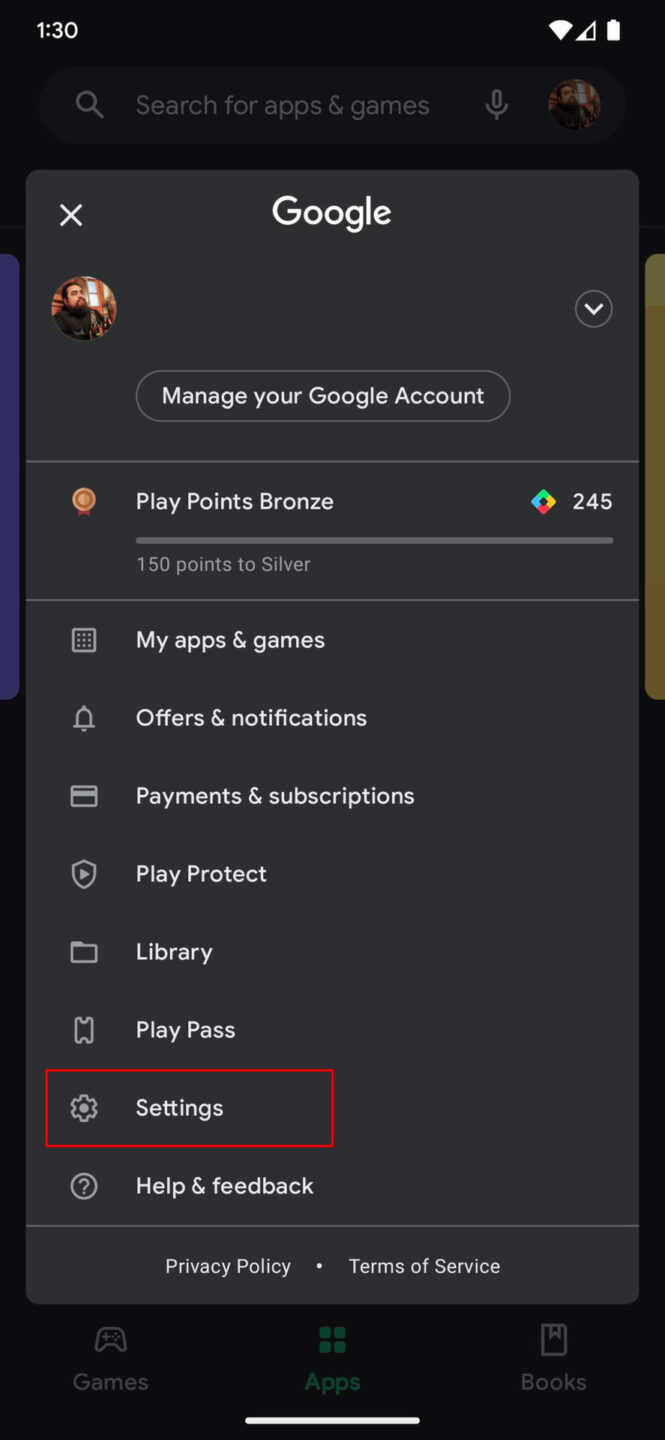Tap the Play Pass ticket icon
Image resolution: width=665 pixels, height=1440 pixels.
[x=84, y=1030]
